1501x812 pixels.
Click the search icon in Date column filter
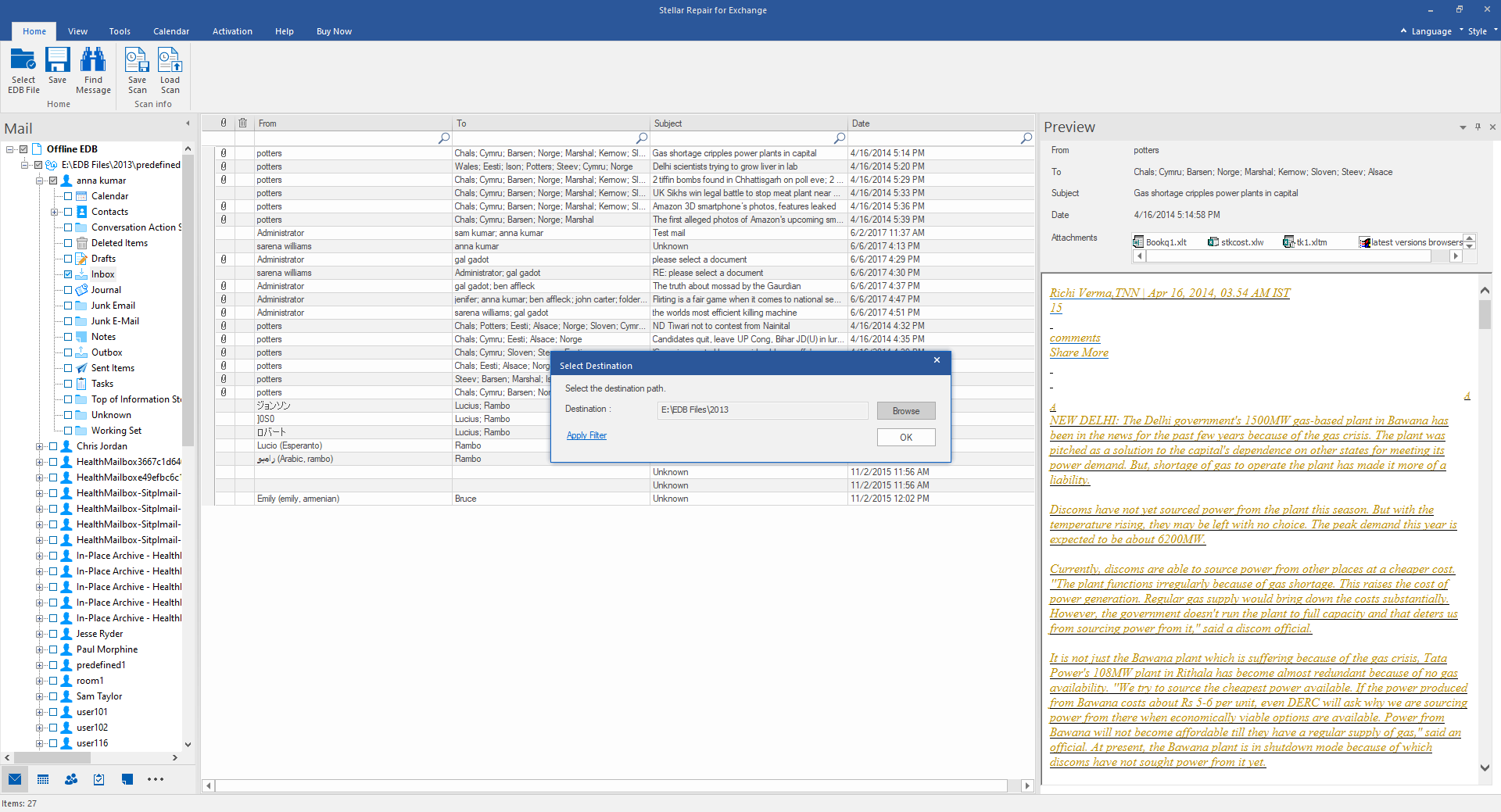tap(1026, 138)
